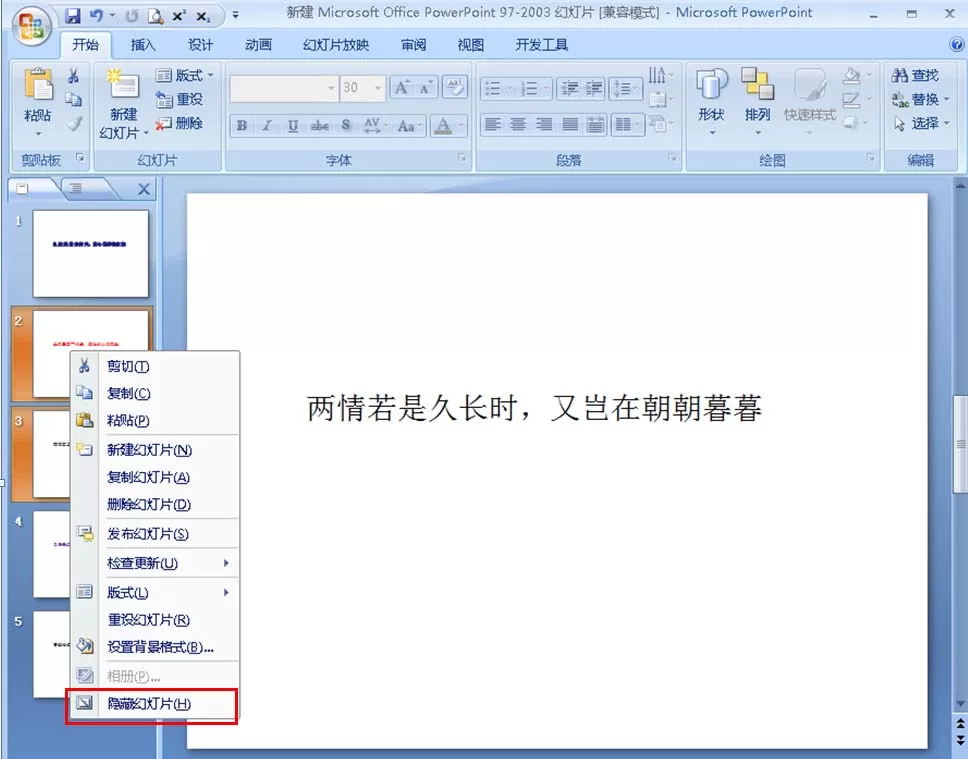Viewport: 968px width, 759px height.
Task: Expand 检查更新(U) submenu
Action: 154,563
